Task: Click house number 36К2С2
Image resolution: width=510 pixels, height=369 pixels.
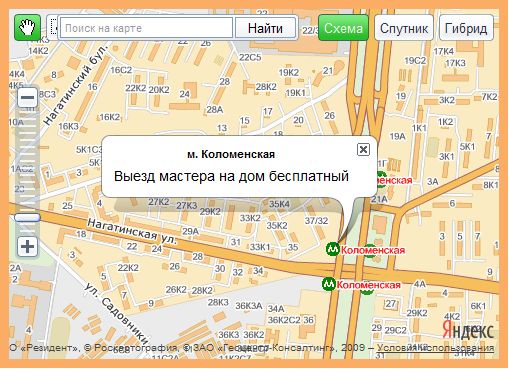Action: [x=284, y=320]
